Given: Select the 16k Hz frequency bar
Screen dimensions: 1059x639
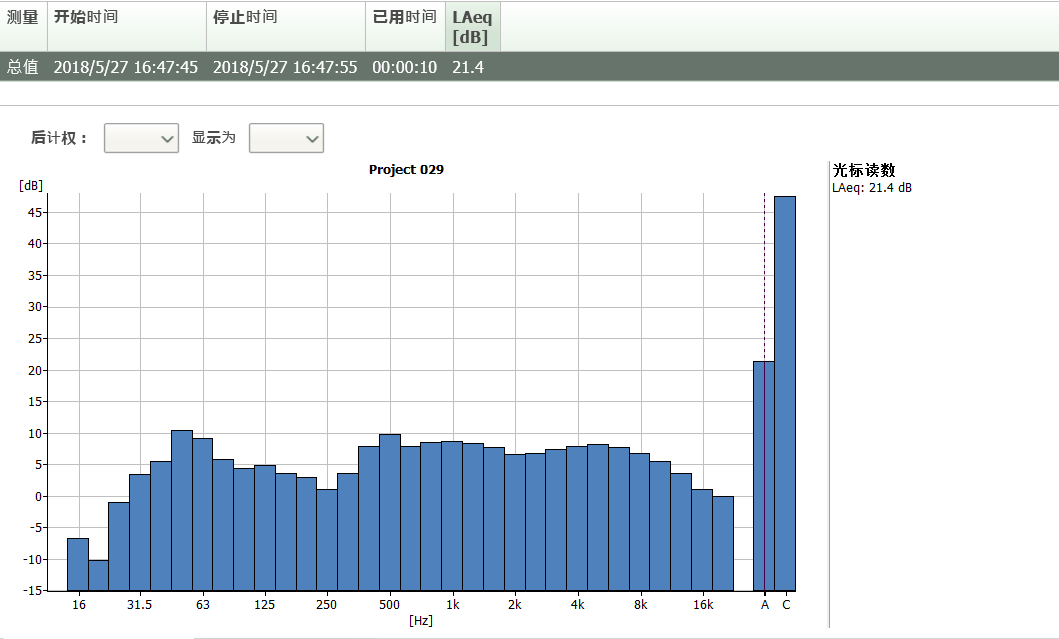Looking at the screenshot, I should point(702,539).
